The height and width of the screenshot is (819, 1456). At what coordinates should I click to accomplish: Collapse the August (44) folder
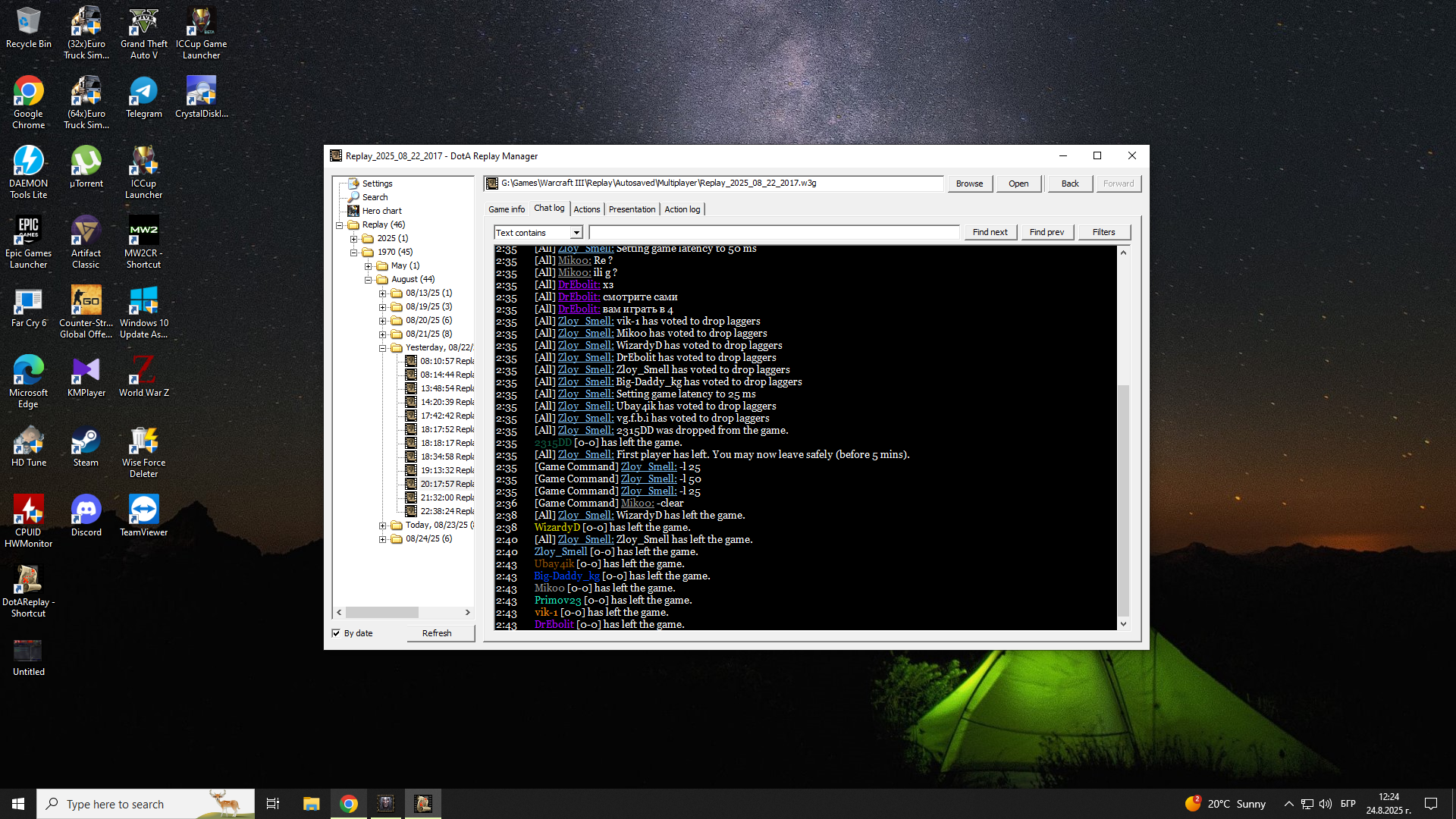pos(369,280)
